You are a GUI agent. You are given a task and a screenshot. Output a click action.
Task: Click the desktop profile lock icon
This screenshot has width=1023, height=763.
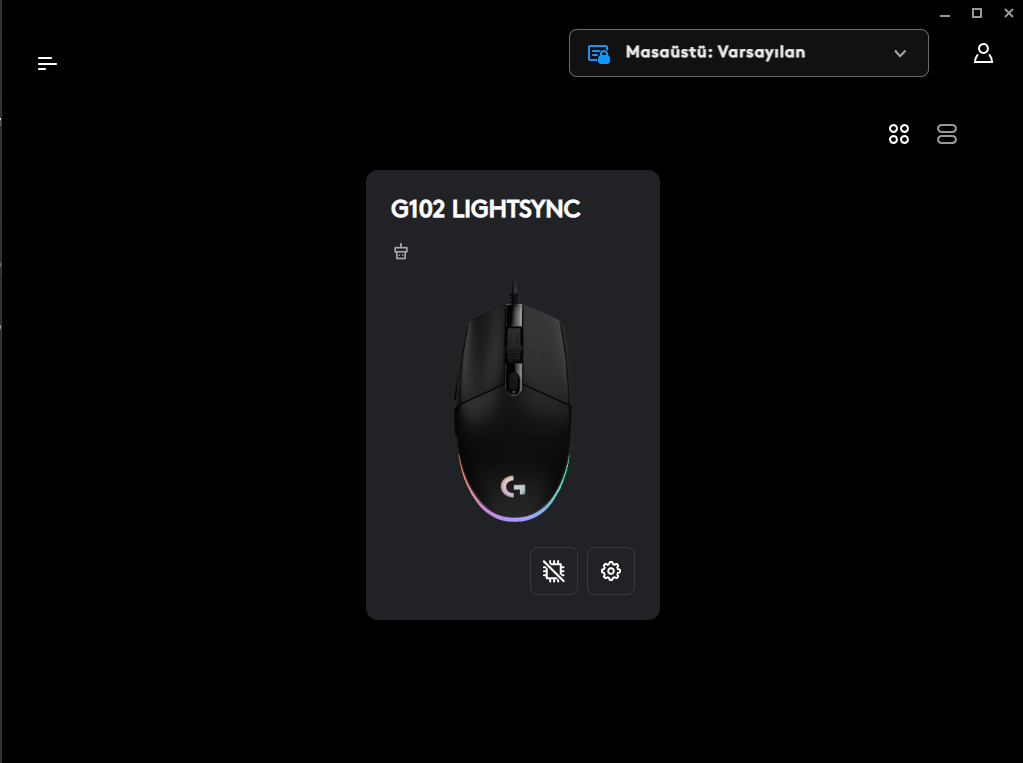pos(598,54)
